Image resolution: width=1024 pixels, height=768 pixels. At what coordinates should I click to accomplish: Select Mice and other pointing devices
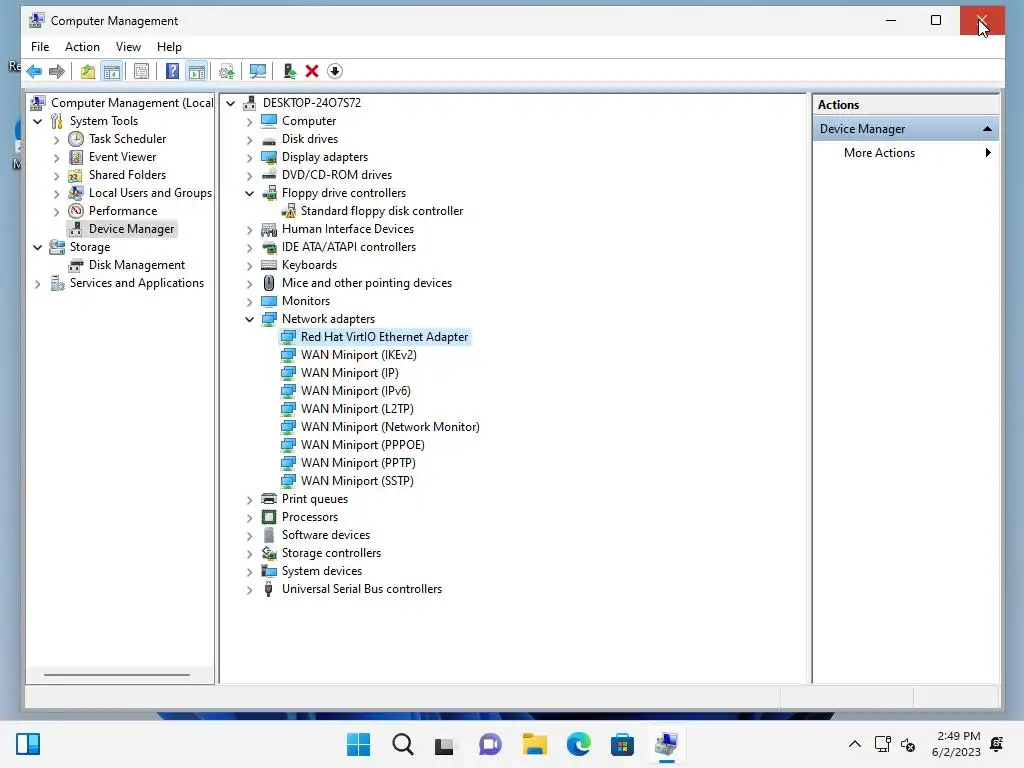coord(367,283)
